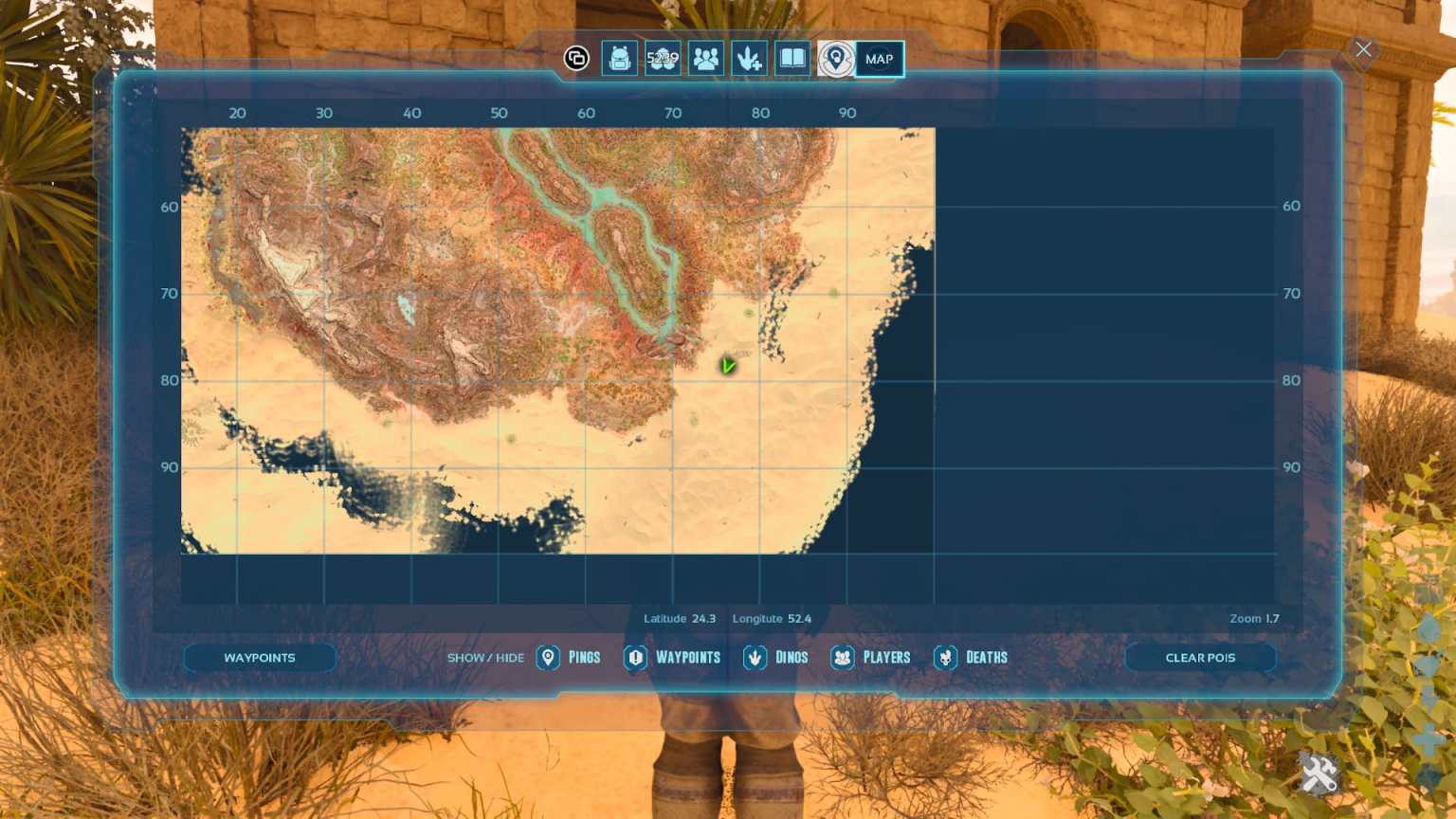Open the Inventory backpack tab
The image size is (1456, 819).
(x=619, y=58)
